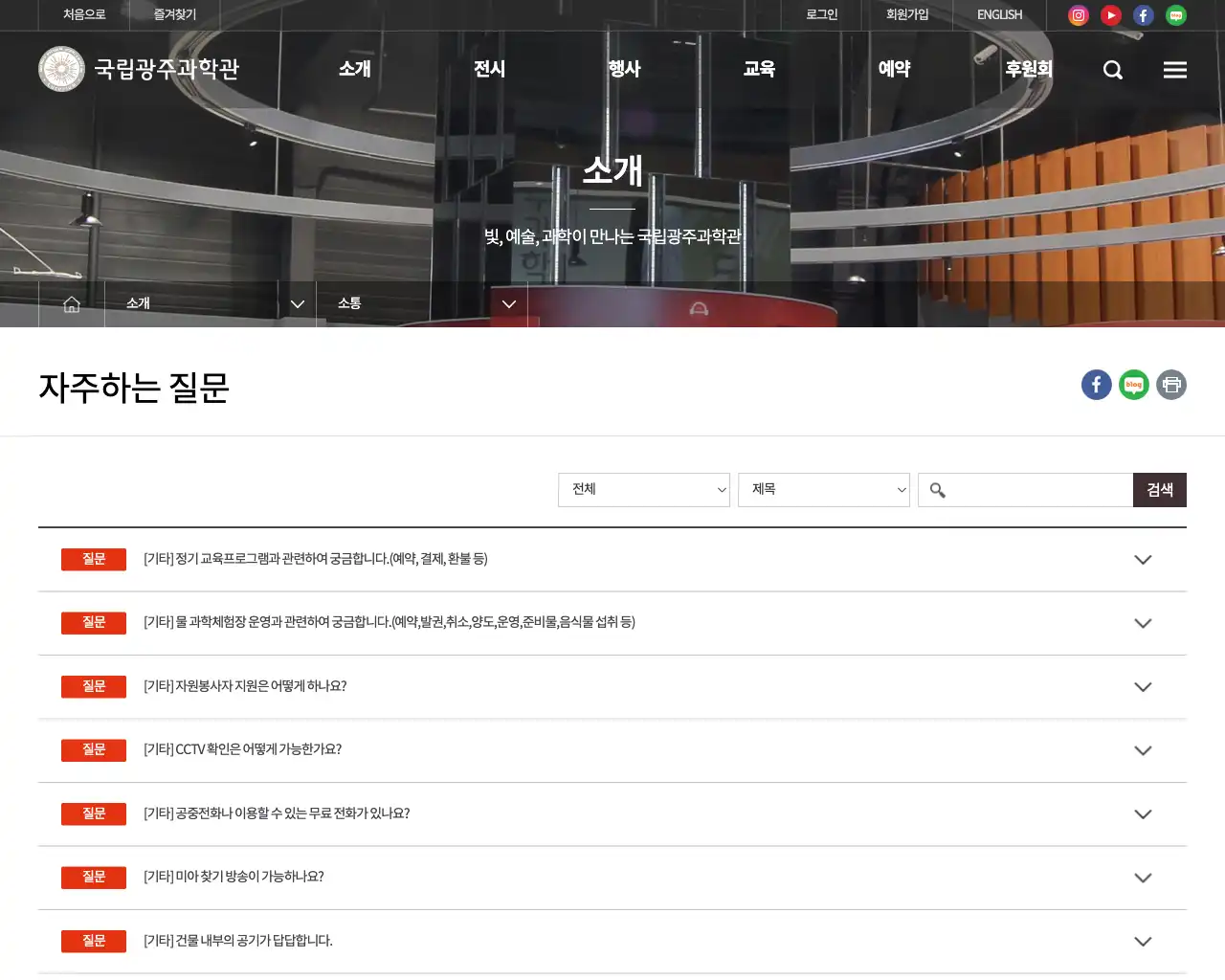Visit Facebook via the top-right icon

coord(1143,15)
